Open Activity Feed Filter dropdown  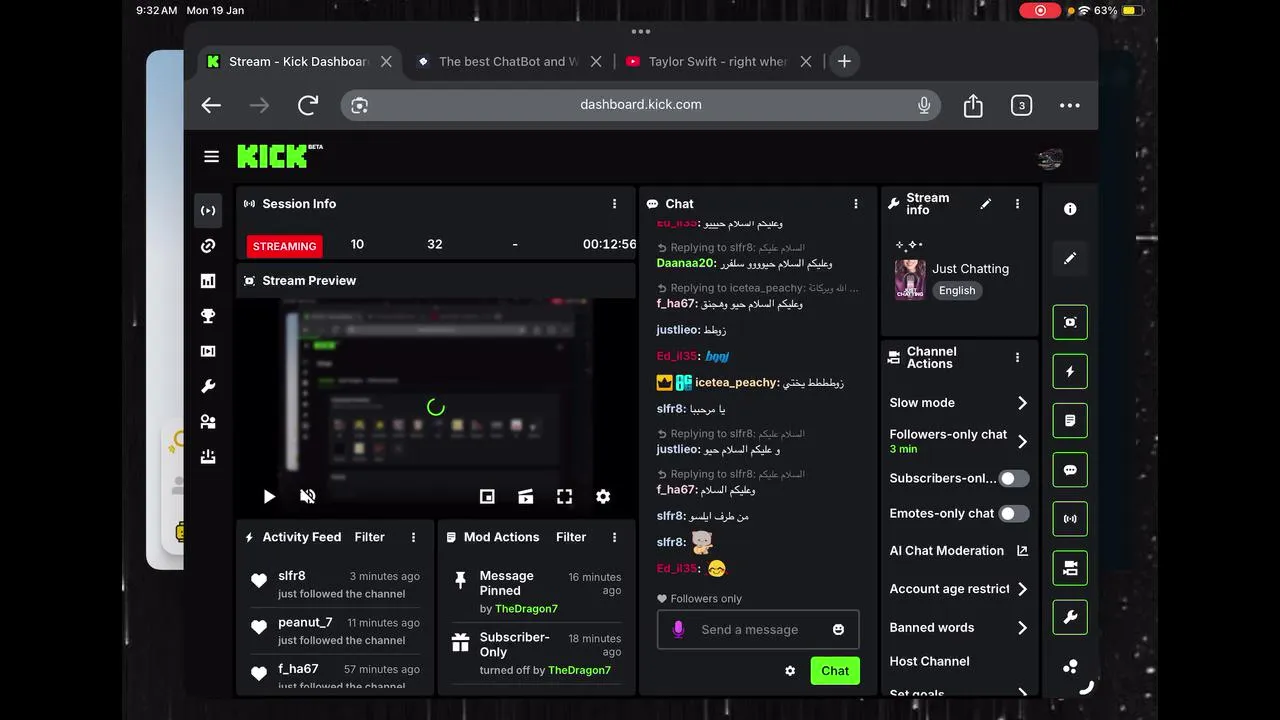point(369,537)
